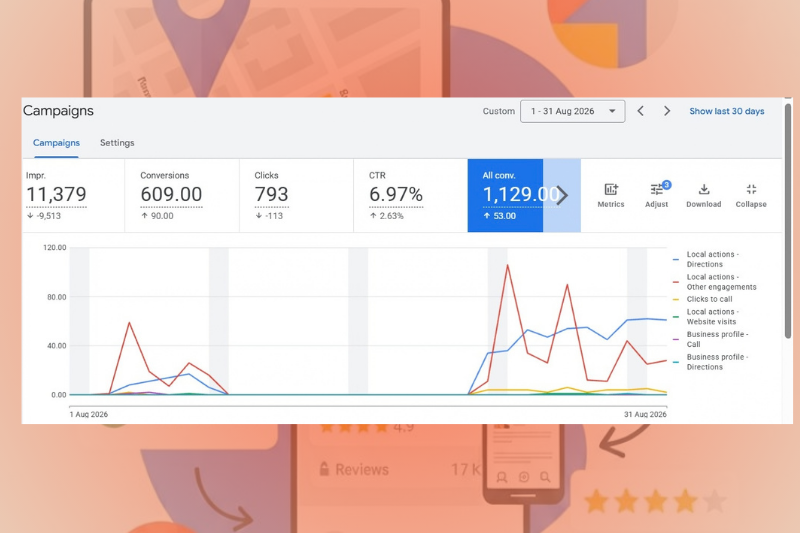Click the Campaigns page heading
Screen dimensions: 800x533
pos(58,111)
